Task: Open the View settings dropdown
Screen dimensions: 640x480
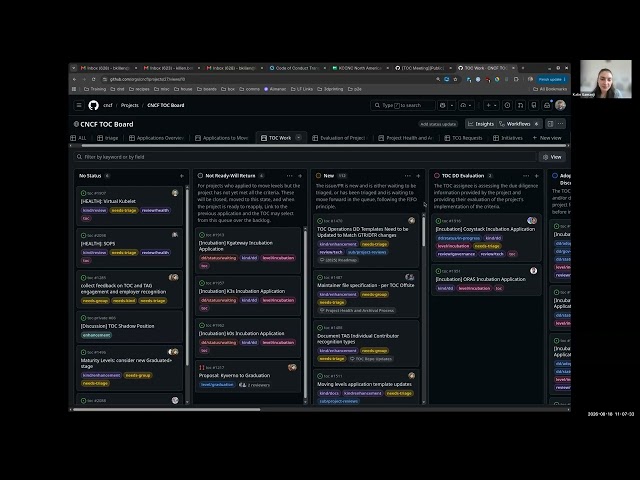Action: tap(552, 157)
